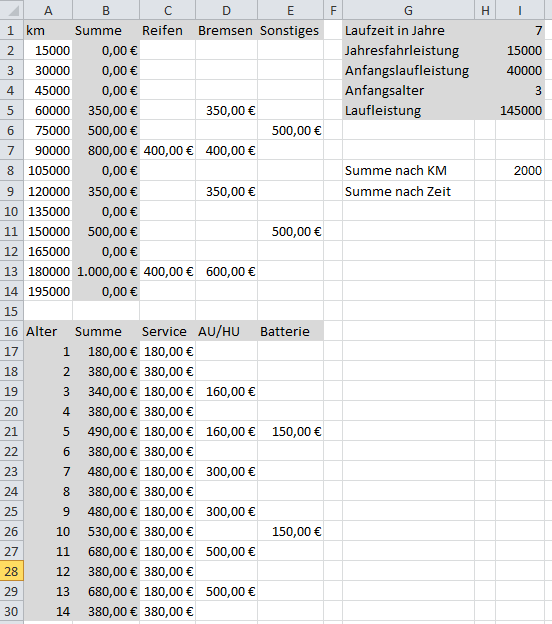
Task: Select the Anfangslaufleistung value 40000
Action: click(x=520, y=70)
